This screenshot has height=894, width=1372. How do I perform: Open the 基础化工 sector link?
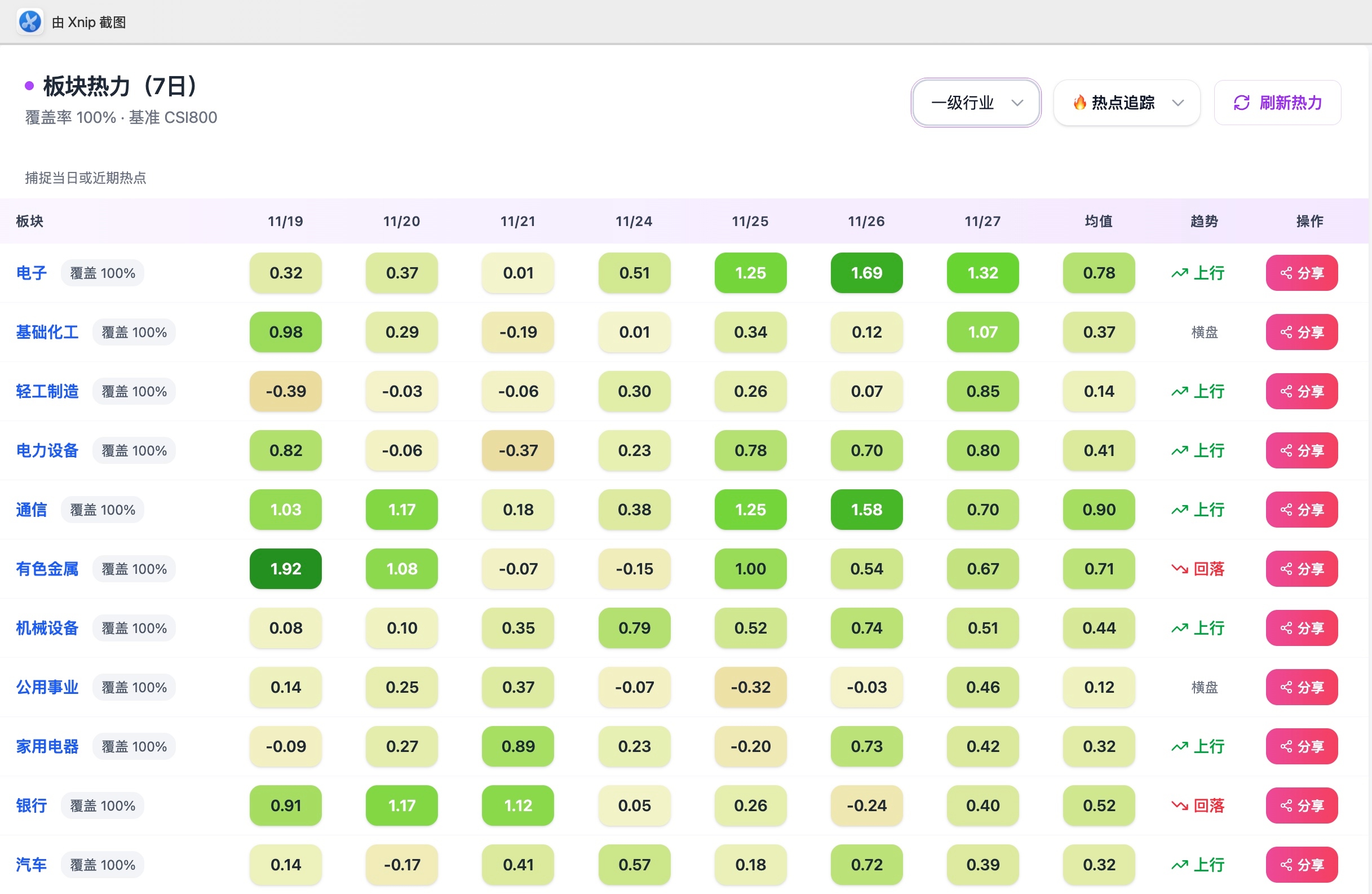47,332
